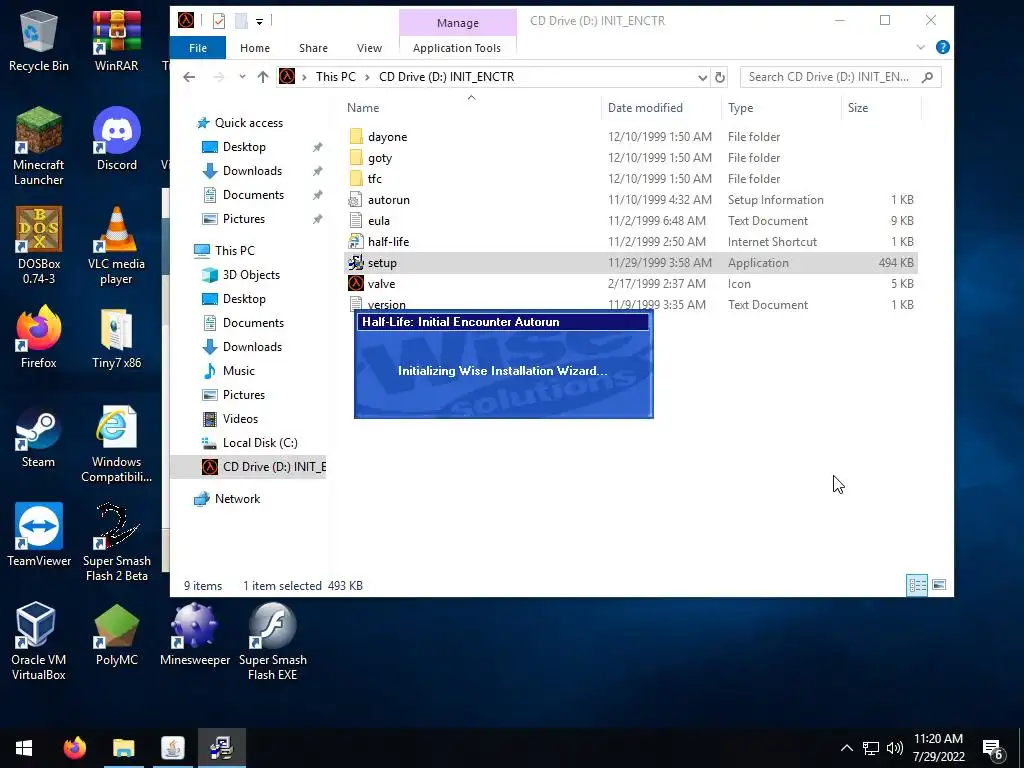Switch to the Home ribbon tab
Image resolution: width=1024 pixels, height=768 pixels.
255,48
